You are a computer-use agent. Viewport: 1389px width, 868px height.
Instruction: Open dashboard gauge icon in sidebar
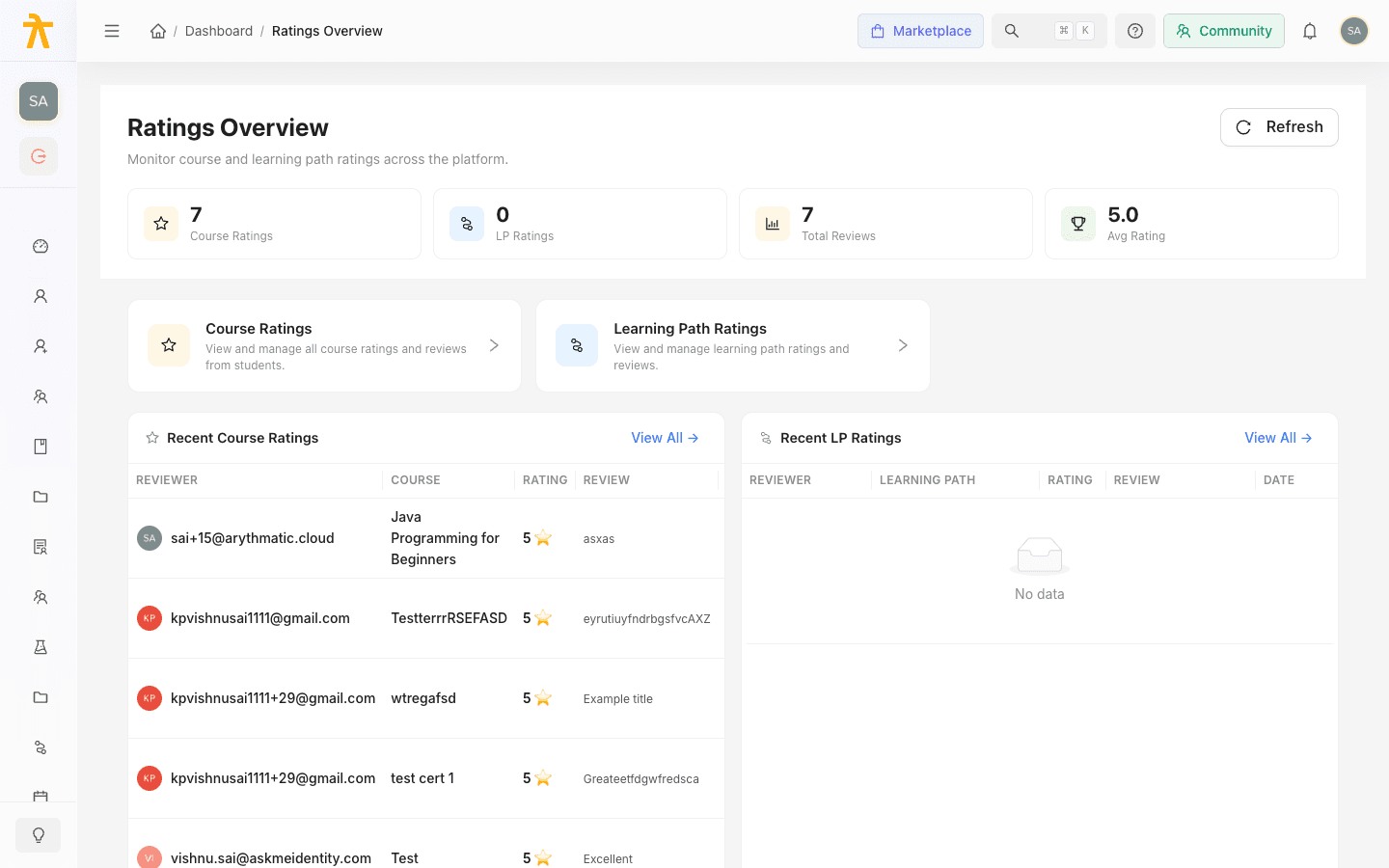pyautogui.click(x=41, y=246)
